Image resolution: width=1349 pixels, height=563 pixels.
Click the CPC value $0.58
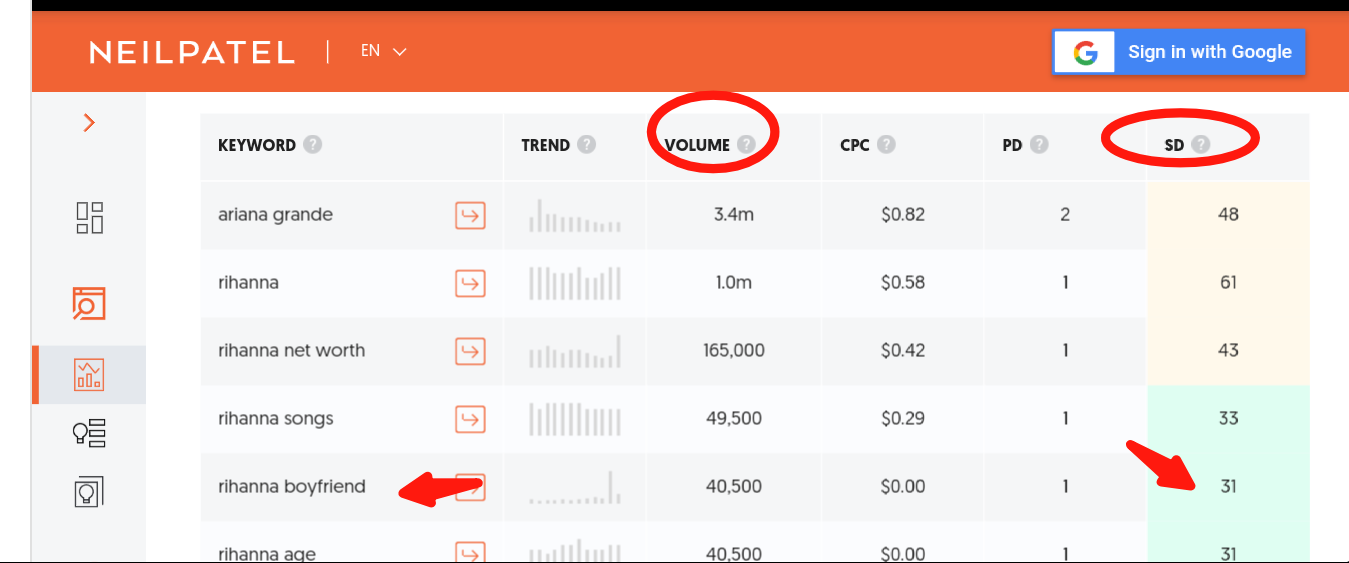pyautogui.click(x=903, y=283)
